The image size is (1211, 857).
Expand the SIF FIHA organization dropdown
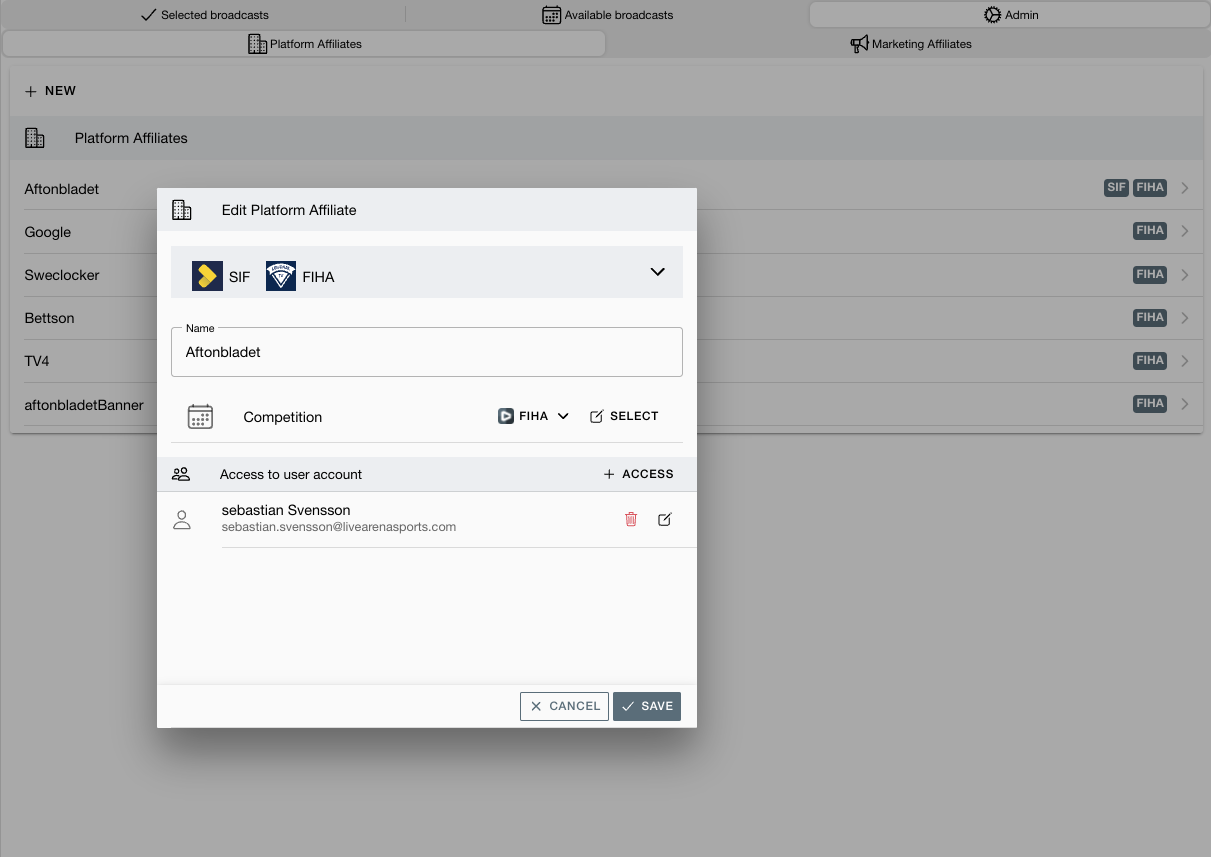click(657, 272)
